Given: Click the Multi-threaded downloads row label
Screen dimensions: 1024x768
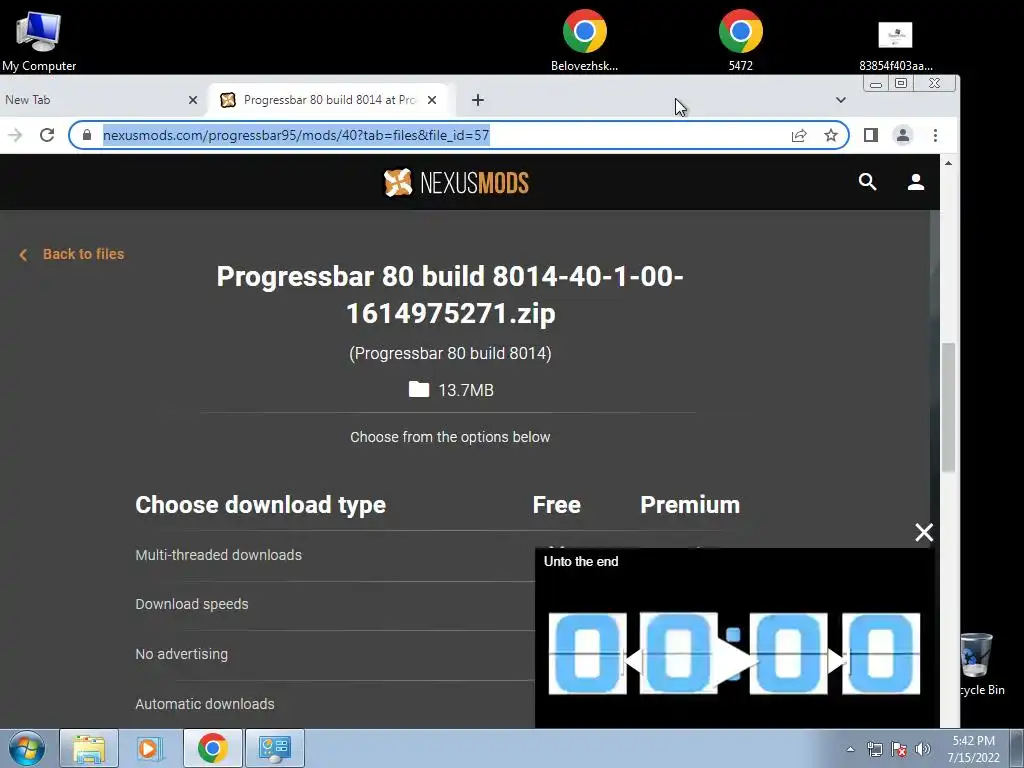Looking at the screenshot, I should click(218, 555).
